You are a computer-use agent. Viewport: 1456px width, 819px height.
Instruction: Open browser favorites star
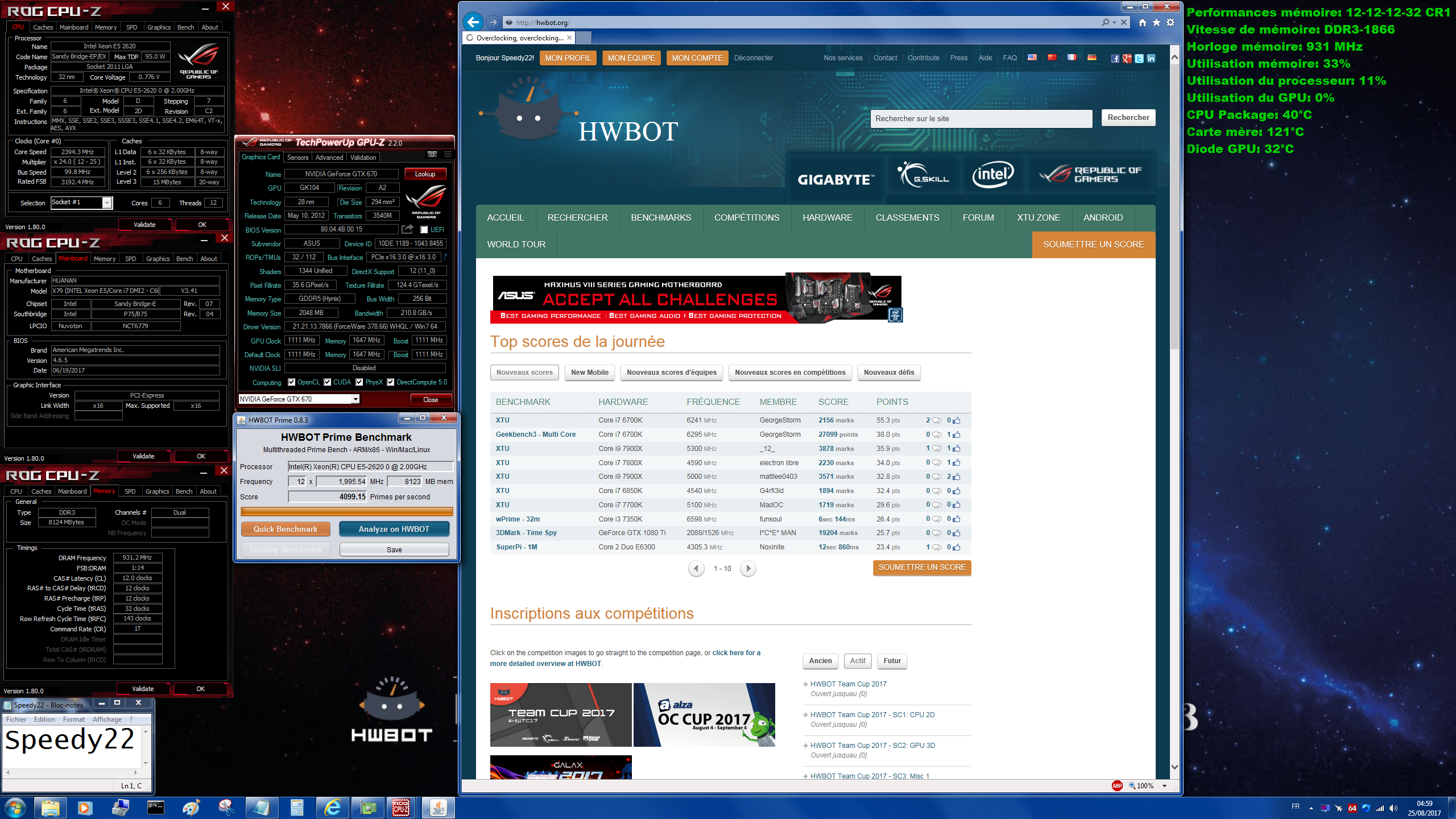(x=1156, y=22)
